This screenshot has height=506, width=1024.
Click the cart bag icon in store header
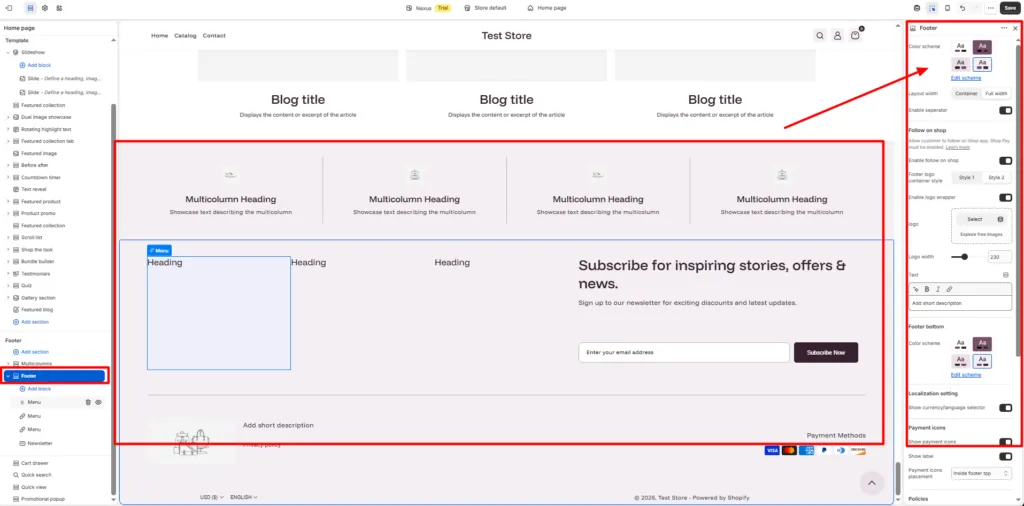point(855,36)
